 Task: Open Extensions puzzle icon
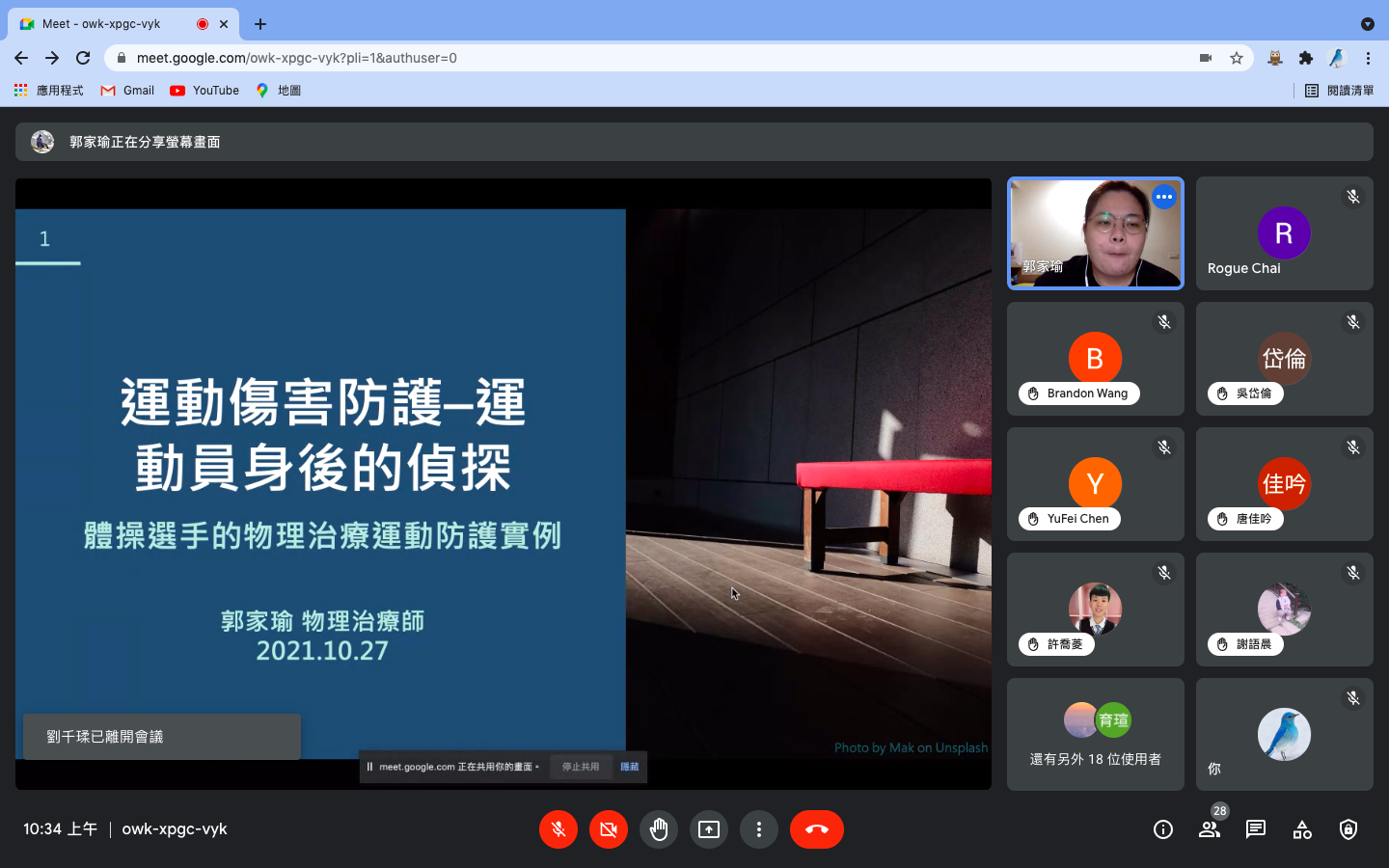pos(1306,58)
